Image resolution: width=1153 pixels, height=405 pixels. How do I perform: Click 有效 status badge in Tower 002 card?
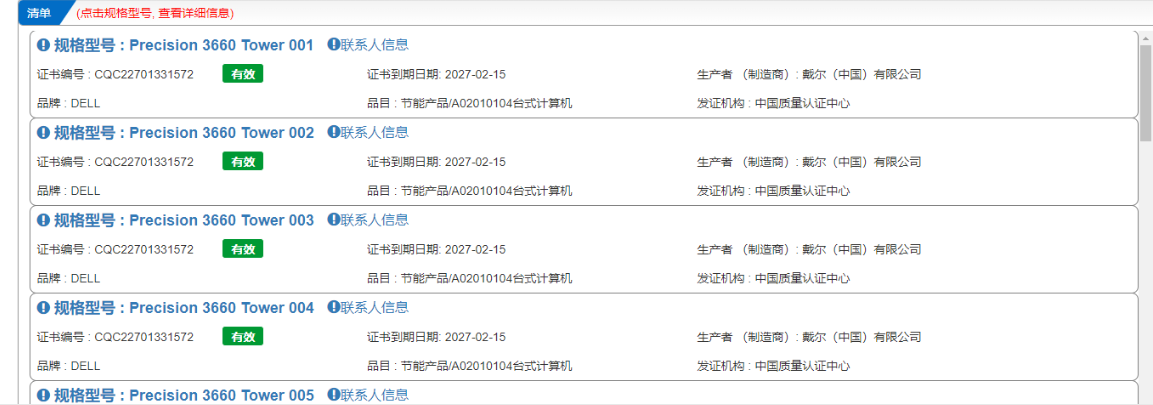pos(243,162)
